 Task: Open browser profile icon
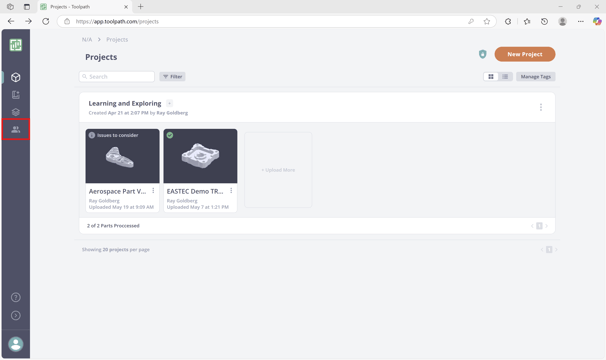coord(562,21)
